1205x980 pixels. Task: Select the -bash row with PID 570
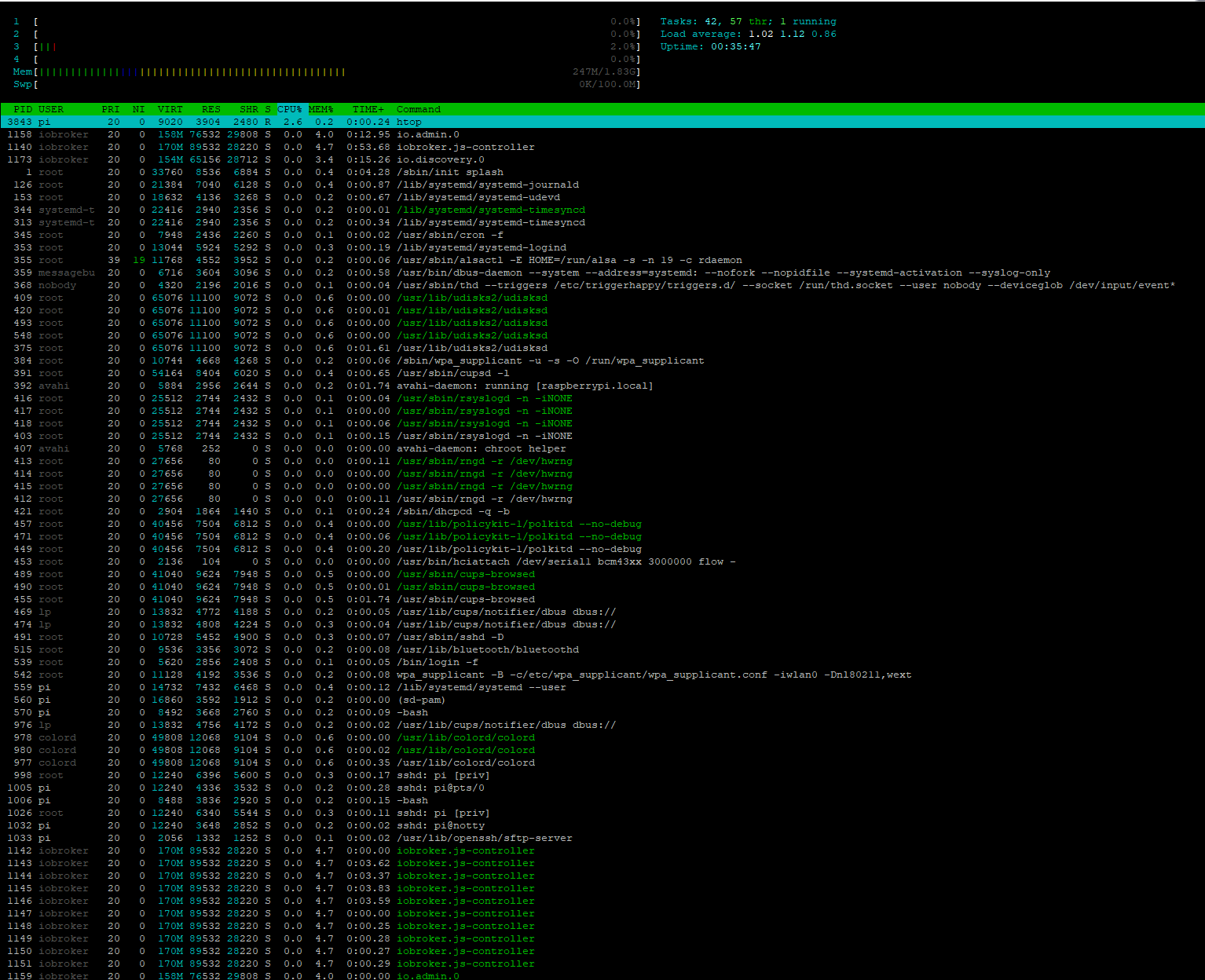(x=602, y=712)
